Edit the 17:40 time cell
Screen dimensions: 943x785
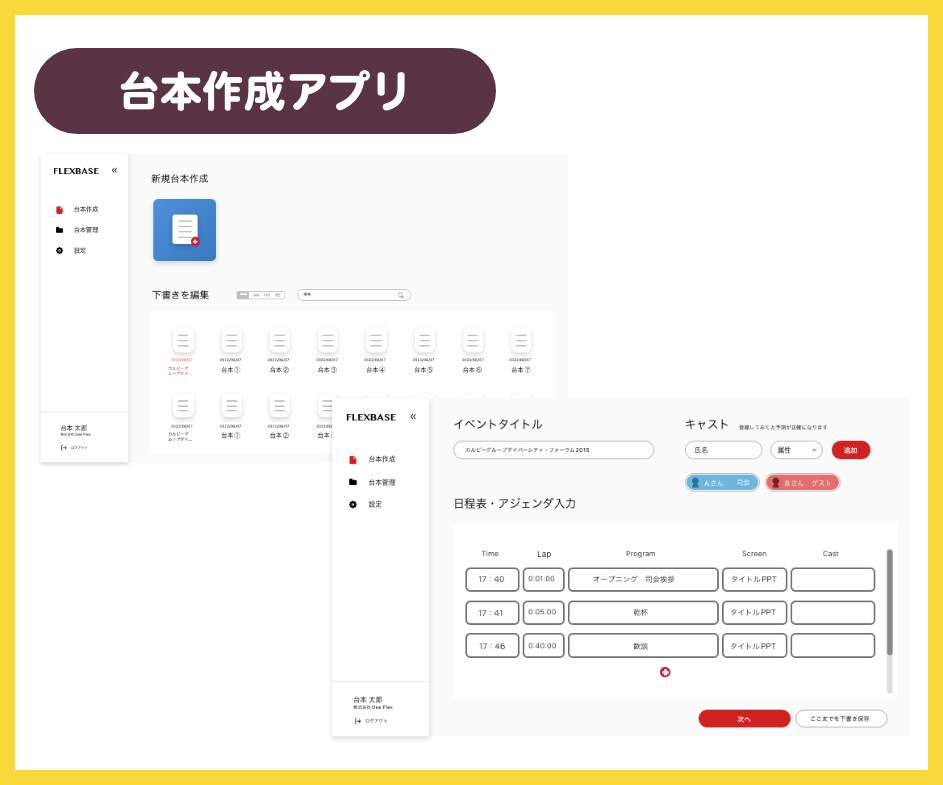coord(492,579)
